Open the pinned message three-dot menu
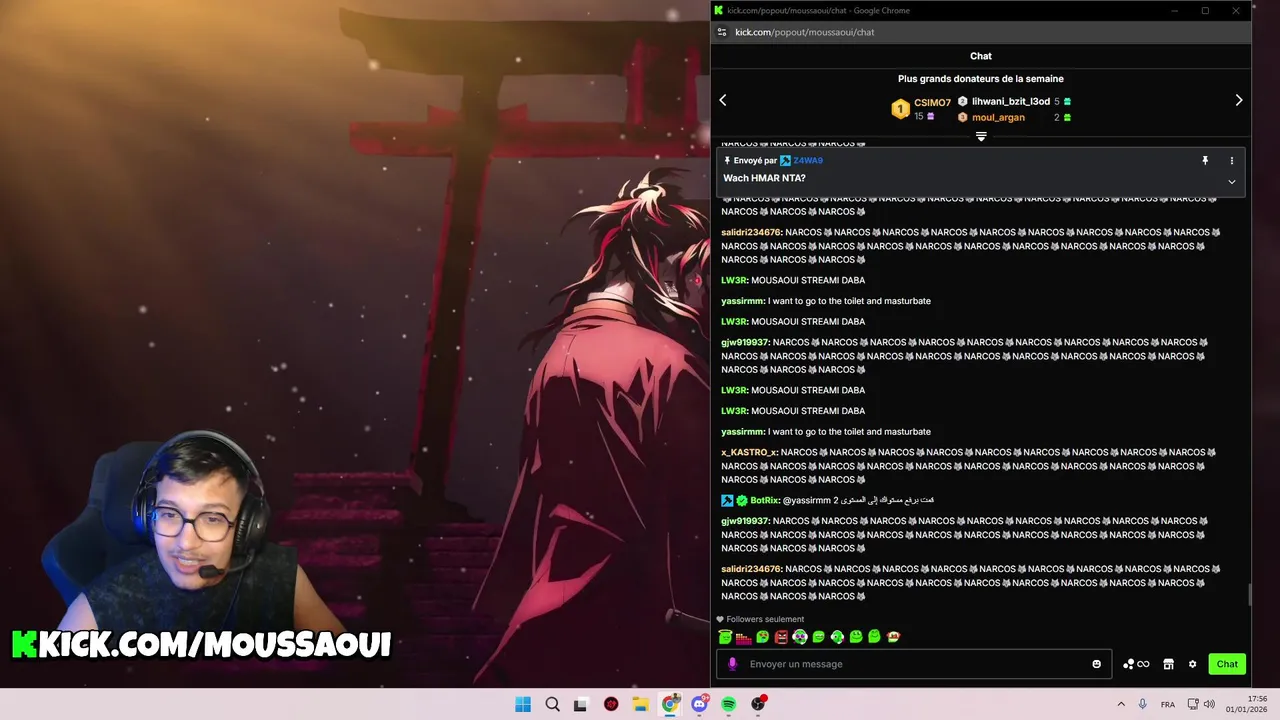Image resolution: width=1280 pixels, height=720 pixels. pos(1232,160)
